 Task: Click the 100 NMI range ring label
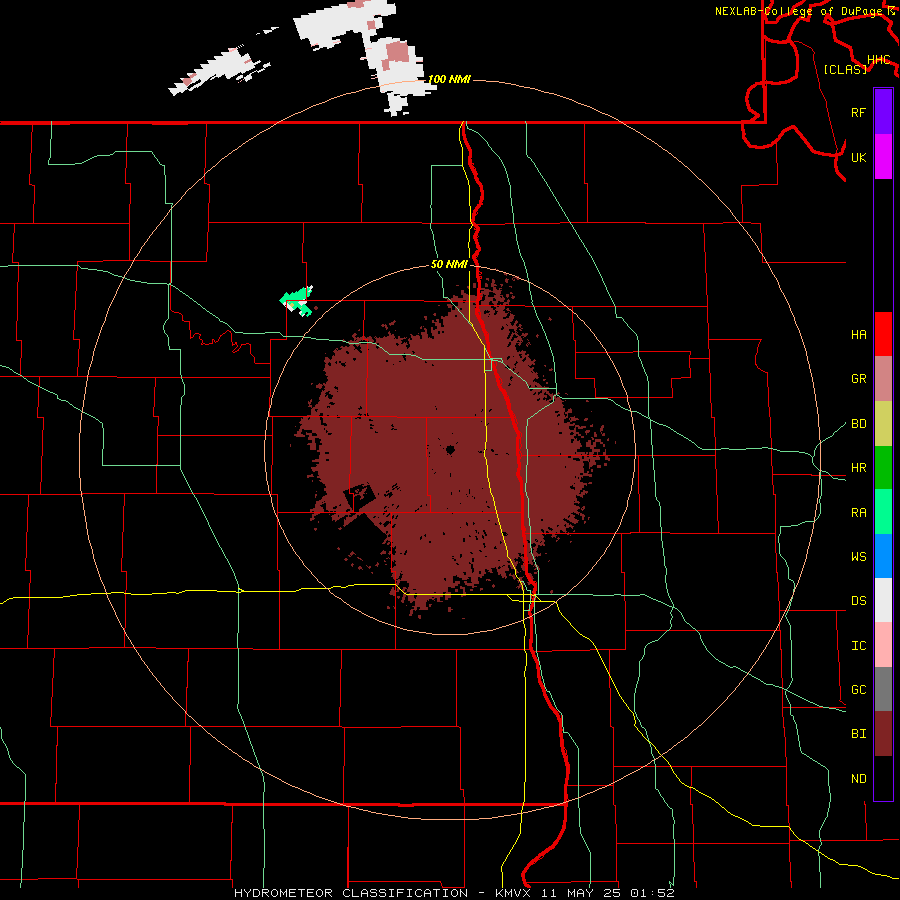tap(449, 79)
